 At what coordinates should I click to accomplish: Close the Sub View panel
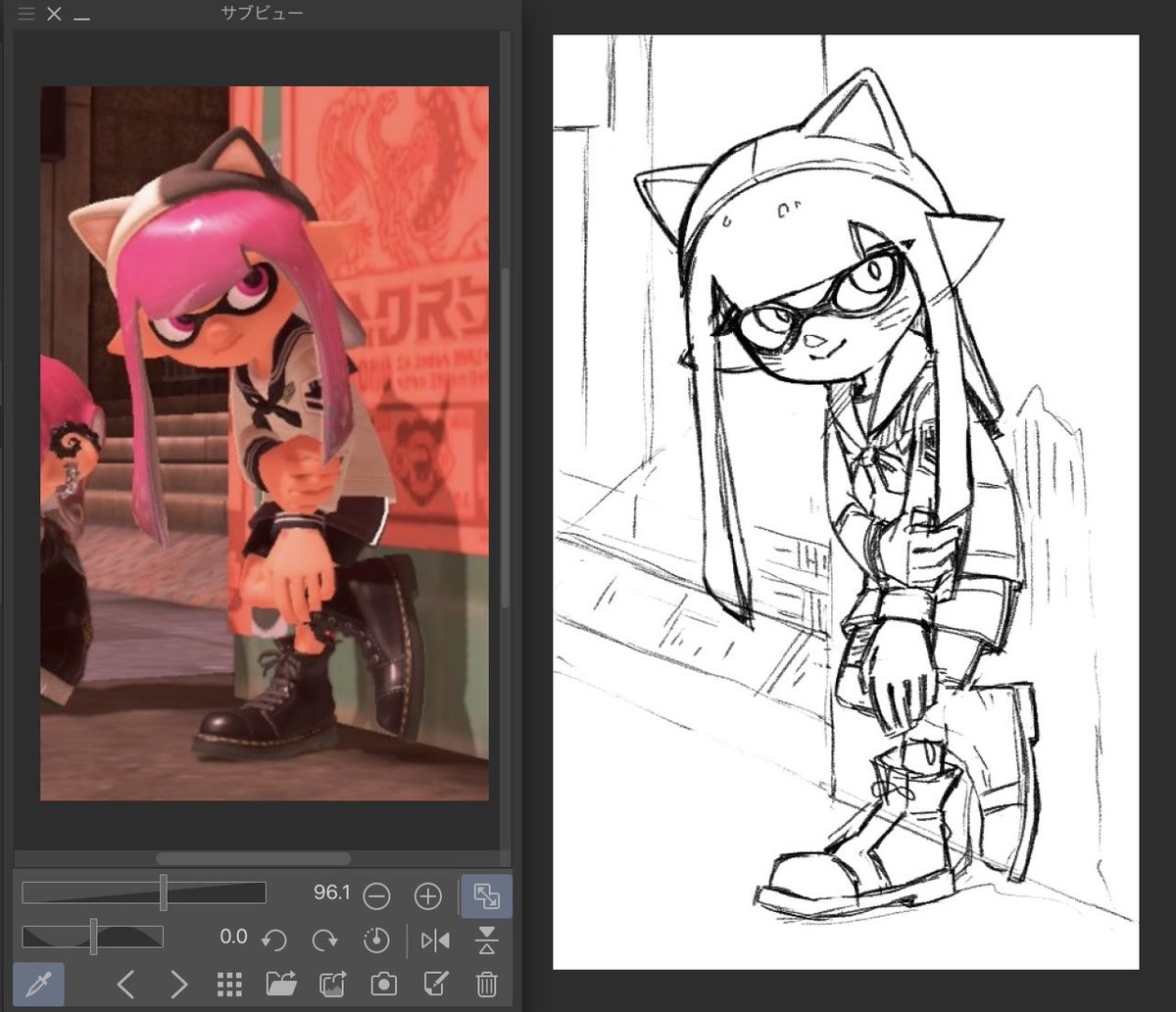(54, 15)
